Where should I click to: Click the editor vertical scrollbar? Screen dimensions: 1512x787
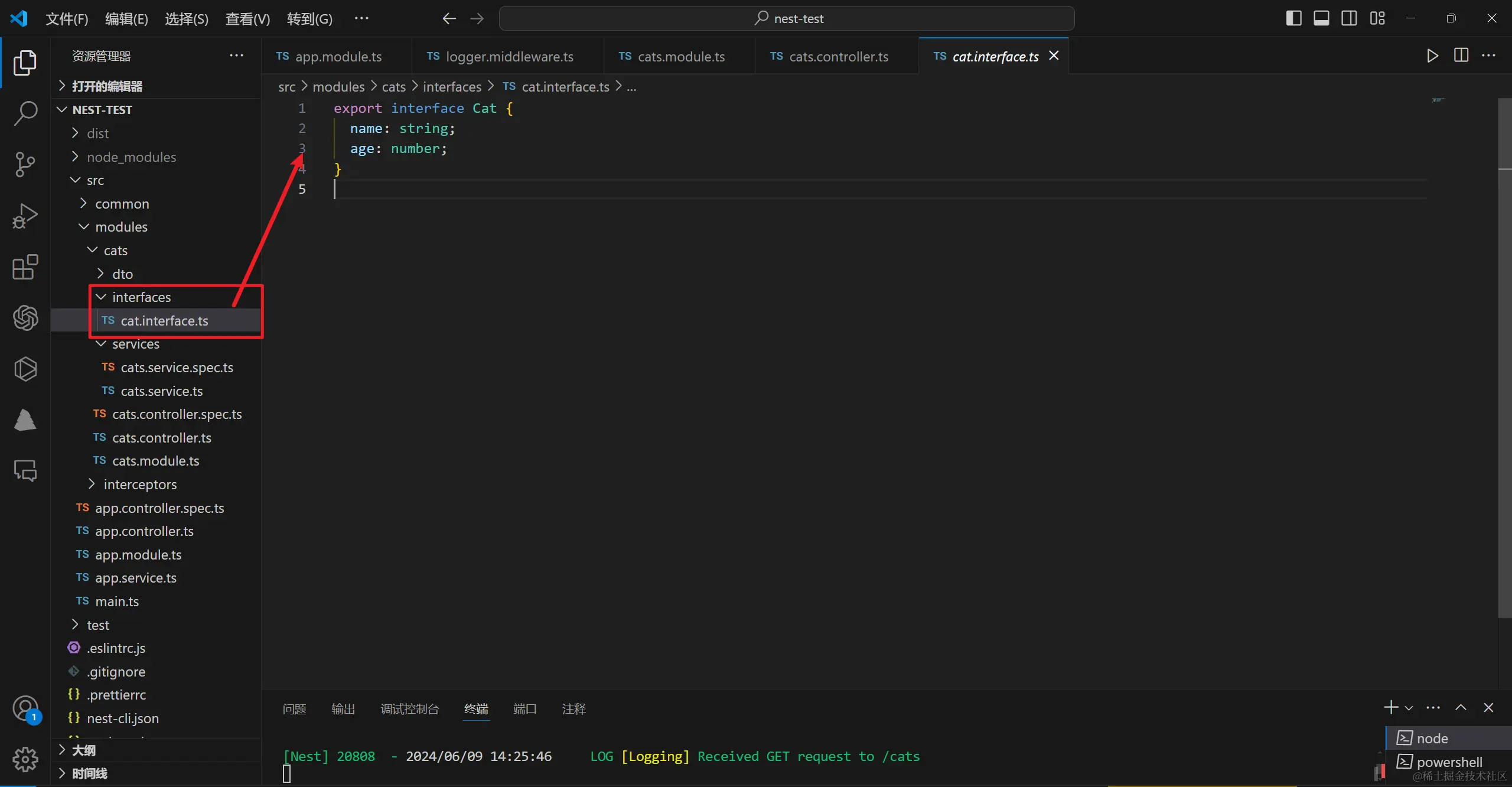tap(1504, 357)
